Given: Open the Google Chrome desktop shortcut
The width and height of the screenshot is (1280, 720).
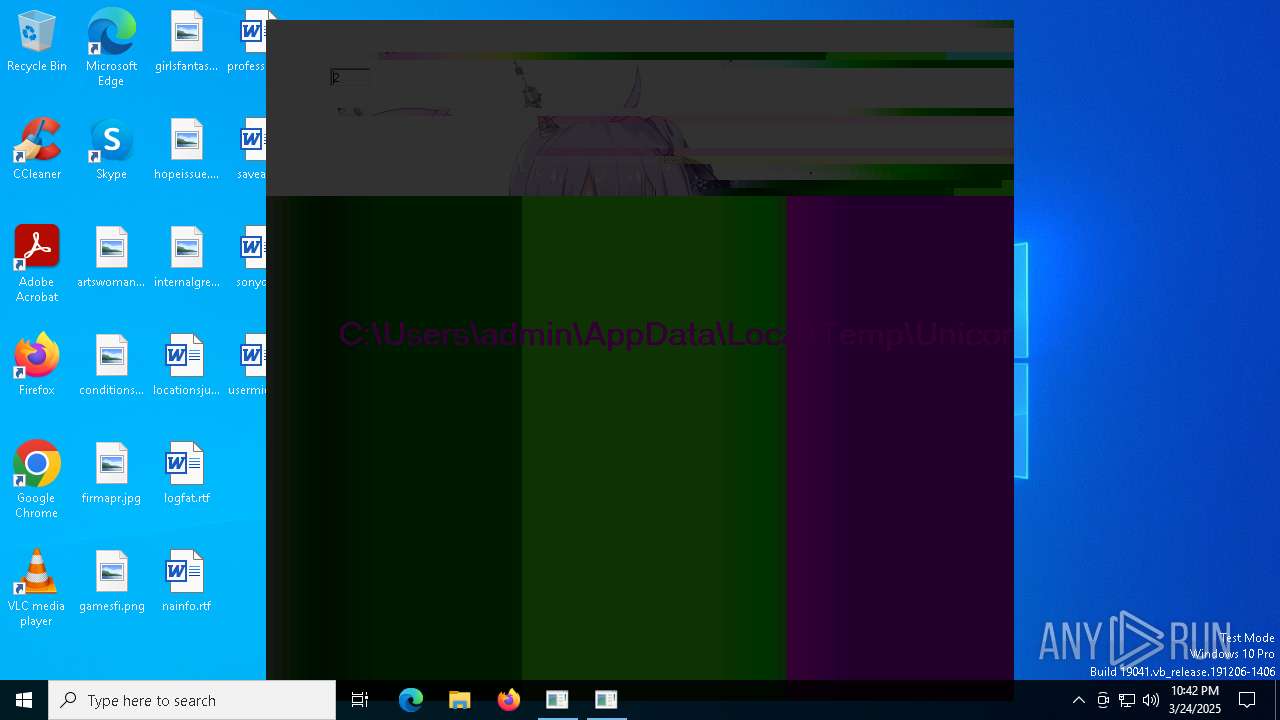Looking at the screenshot, I should click(x=37, y=480).
